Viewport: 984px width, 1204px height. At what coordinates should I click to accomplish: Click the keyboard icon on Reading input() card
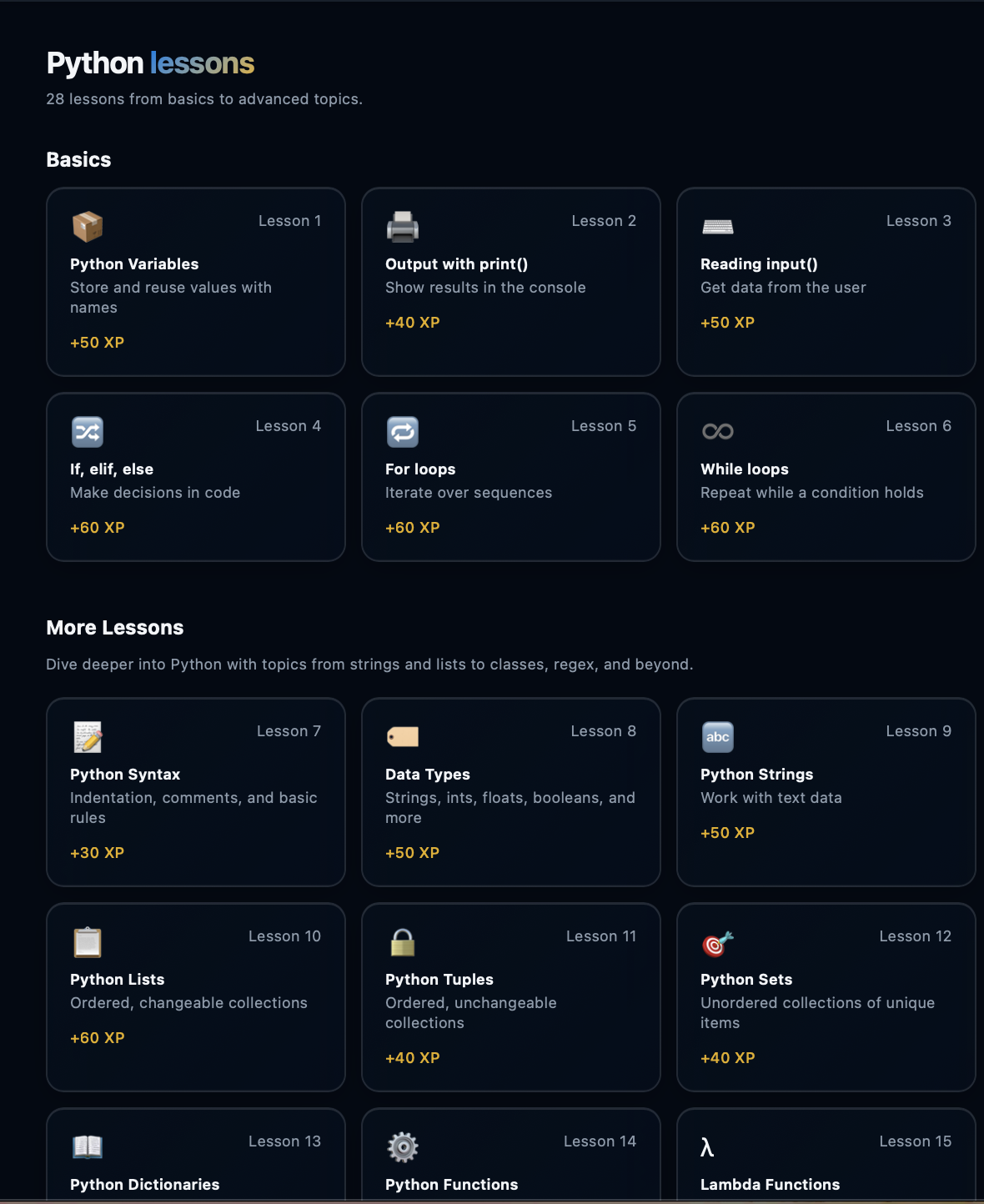(x=718, y=226)
